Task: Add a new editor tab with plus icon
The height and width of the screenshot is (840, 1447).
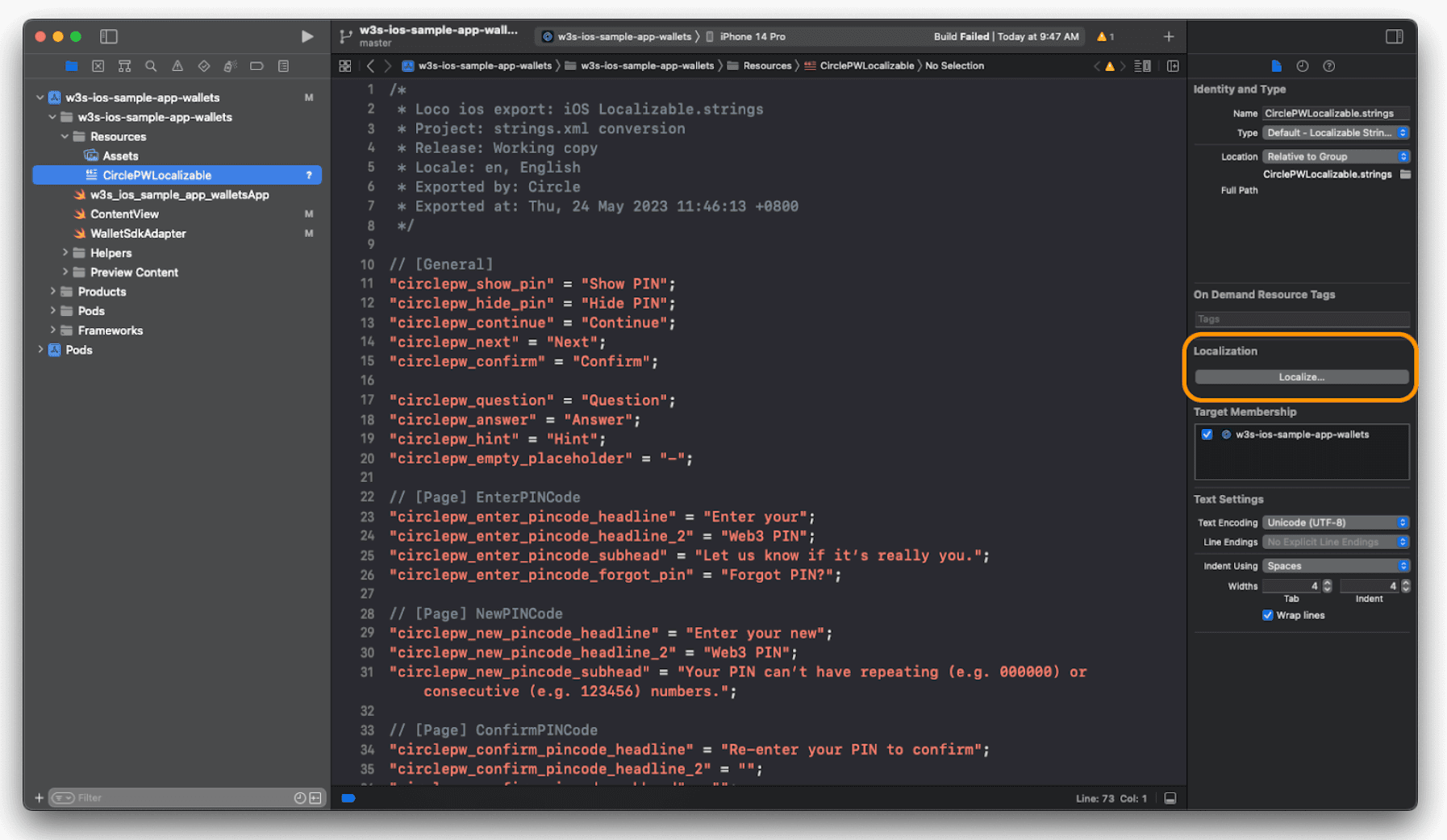Action: (1168, 36)
